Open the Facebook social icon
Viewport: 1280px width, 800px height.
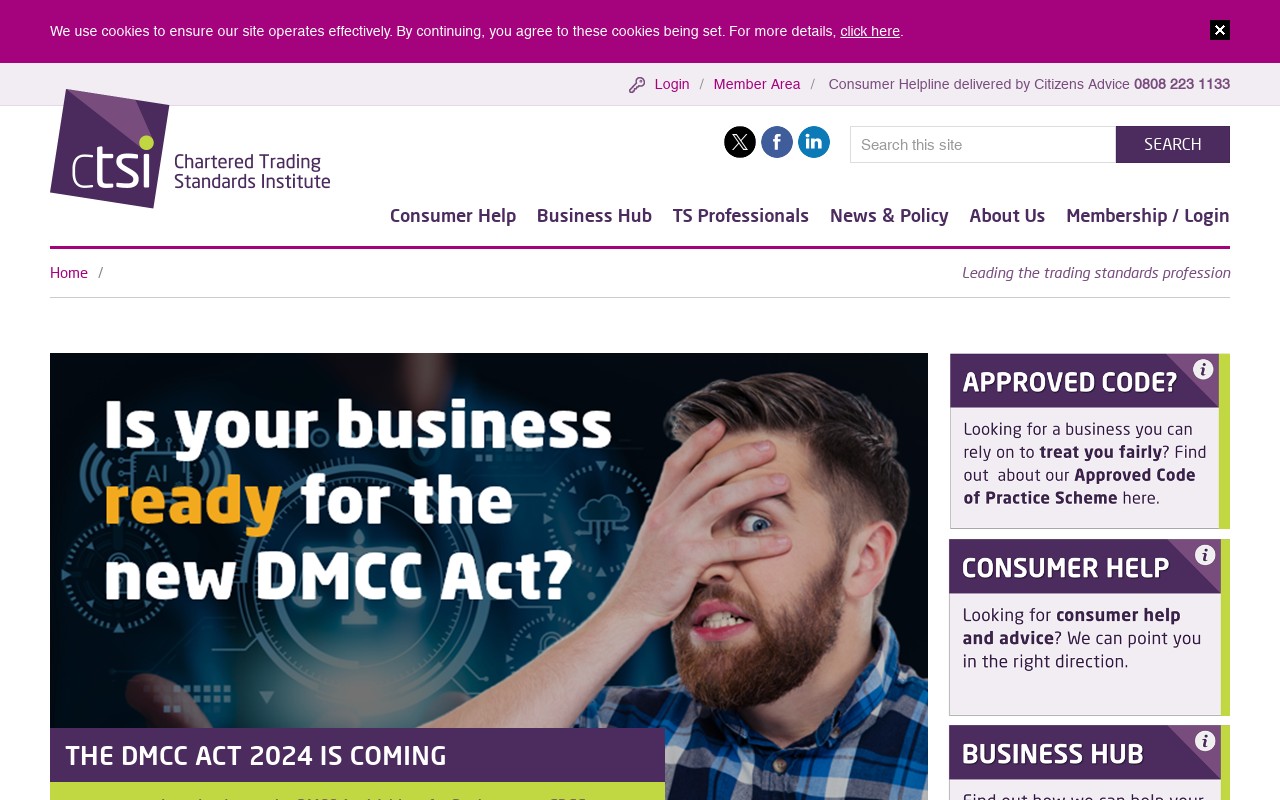(x=777, y=142)
